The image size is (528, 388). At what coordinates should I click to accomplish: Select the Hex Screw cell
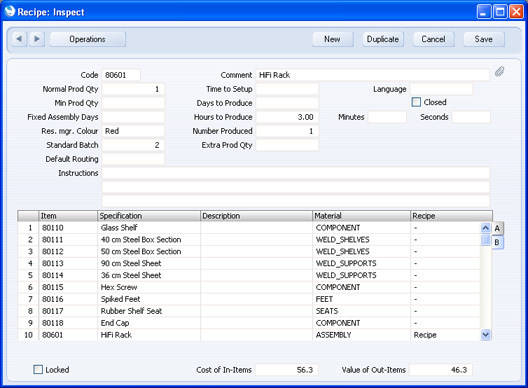[149, 287]
